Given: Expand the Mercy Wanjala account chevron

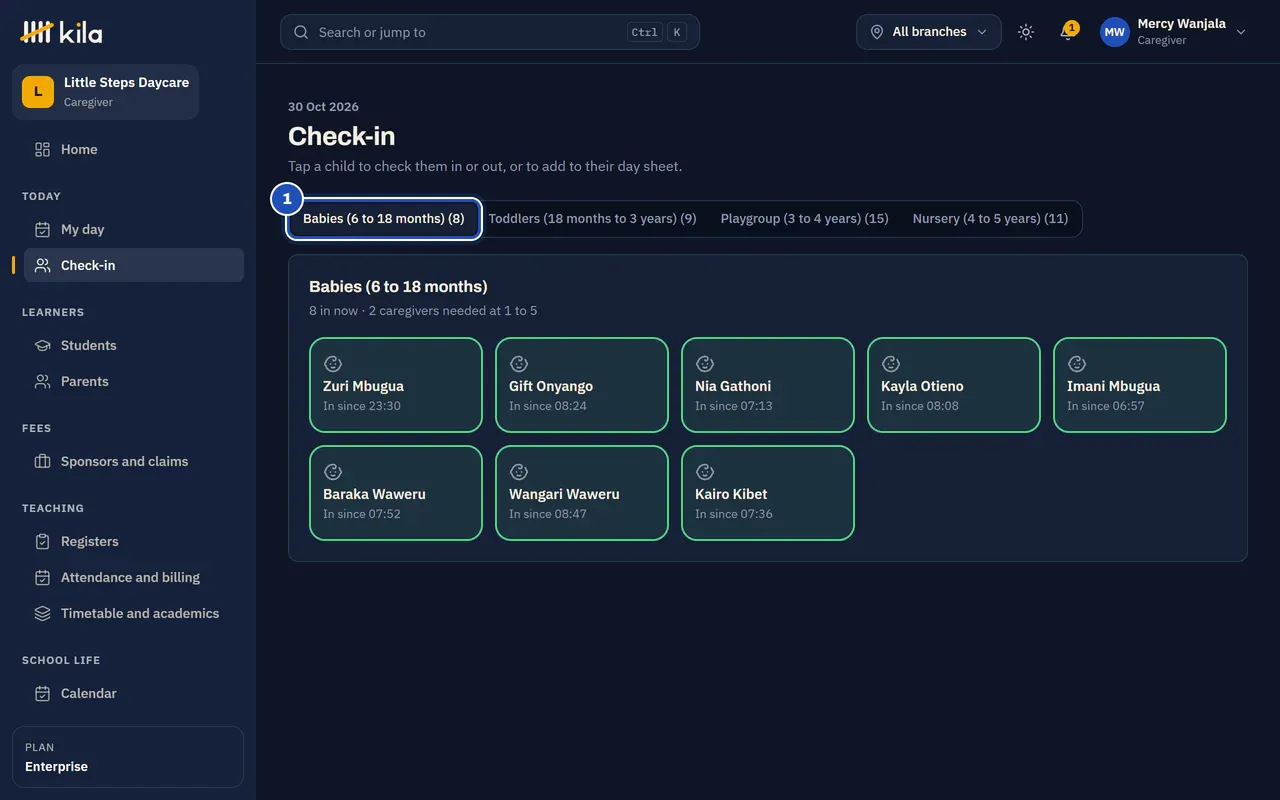Looking at the screenshot, I should [1241, 32].
